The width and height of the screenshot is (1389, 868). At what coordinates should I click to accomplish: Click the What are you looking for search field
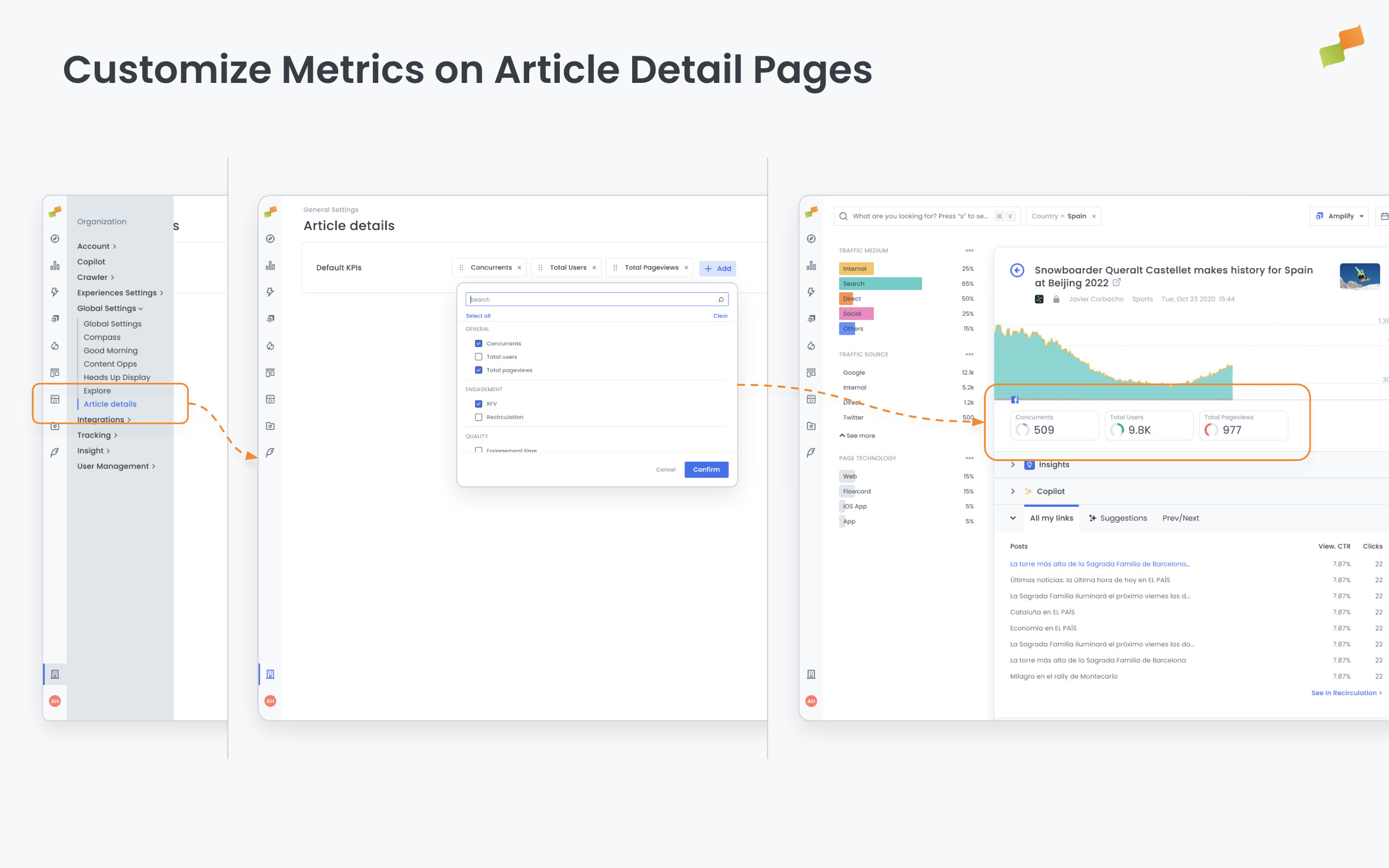917,216
